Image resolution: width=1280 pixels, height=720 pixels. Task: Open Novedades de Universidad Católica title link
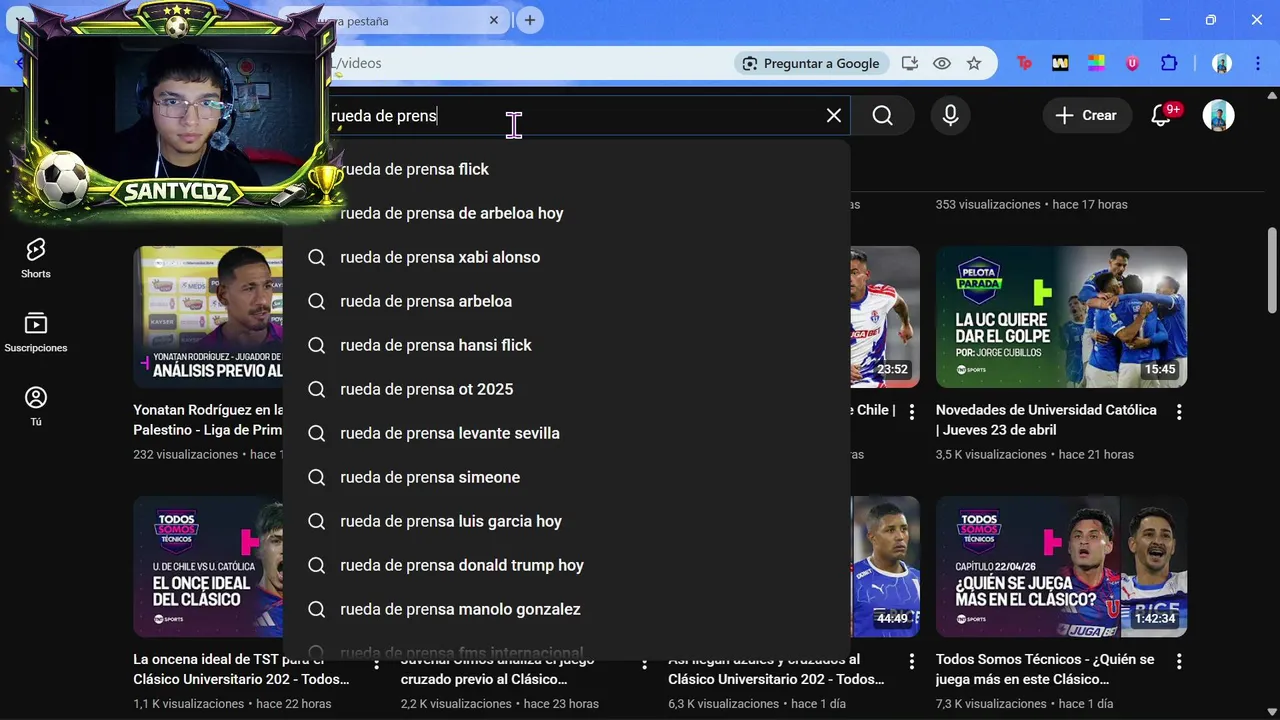point(1046,420)
